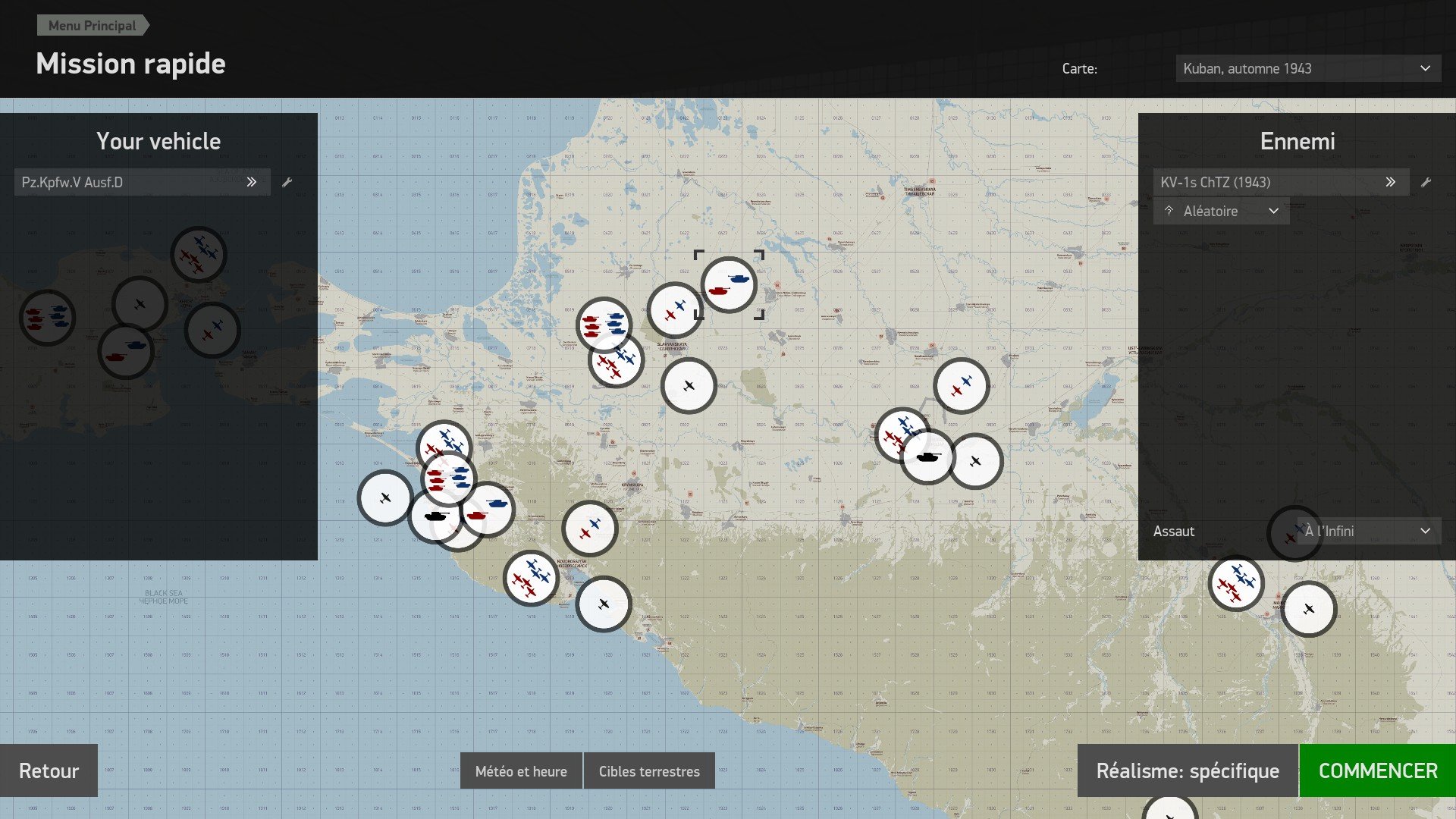This screenshot has height=819, width=1456.
Task: Expand the Carte map dropdown
Action: (1307, 68)
